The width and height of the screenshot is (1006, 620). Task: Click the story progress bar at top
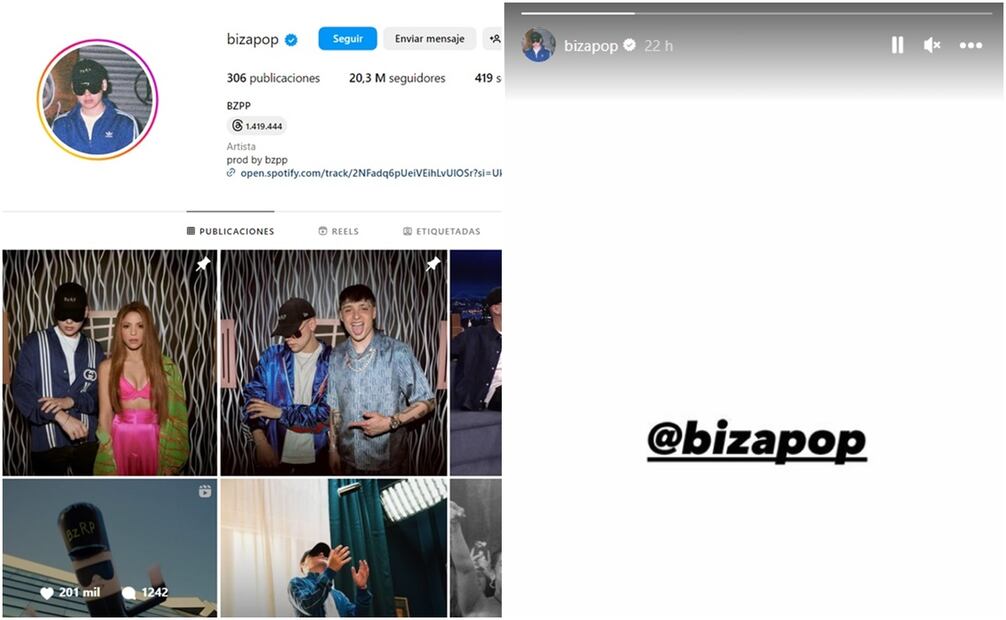tap(756, 12)
